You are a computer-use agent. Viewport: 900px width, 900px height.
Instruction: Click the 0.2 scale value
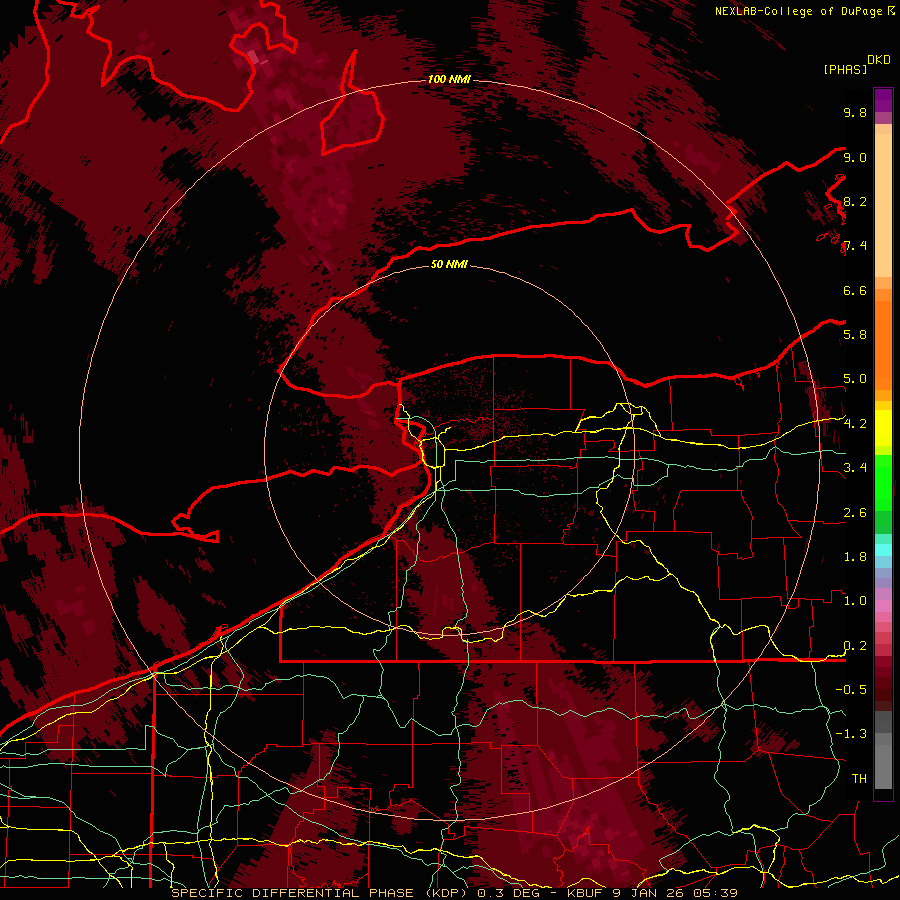[x=855, y=645]
